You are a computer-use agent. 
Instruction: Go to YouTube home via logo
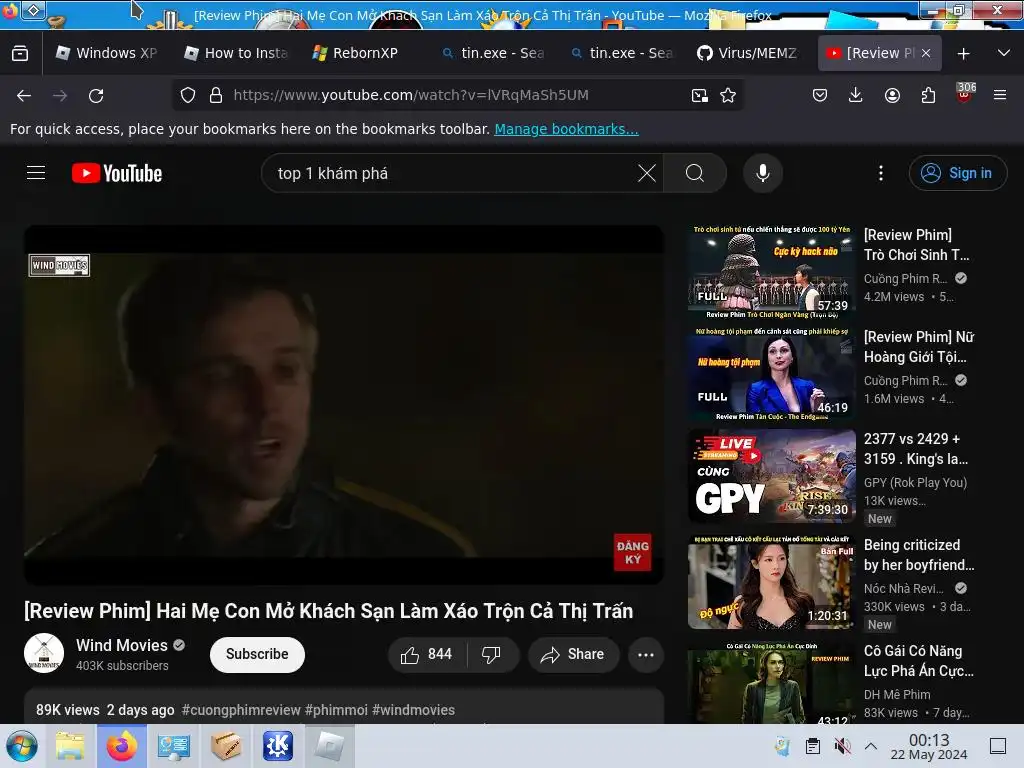(117, 173)
